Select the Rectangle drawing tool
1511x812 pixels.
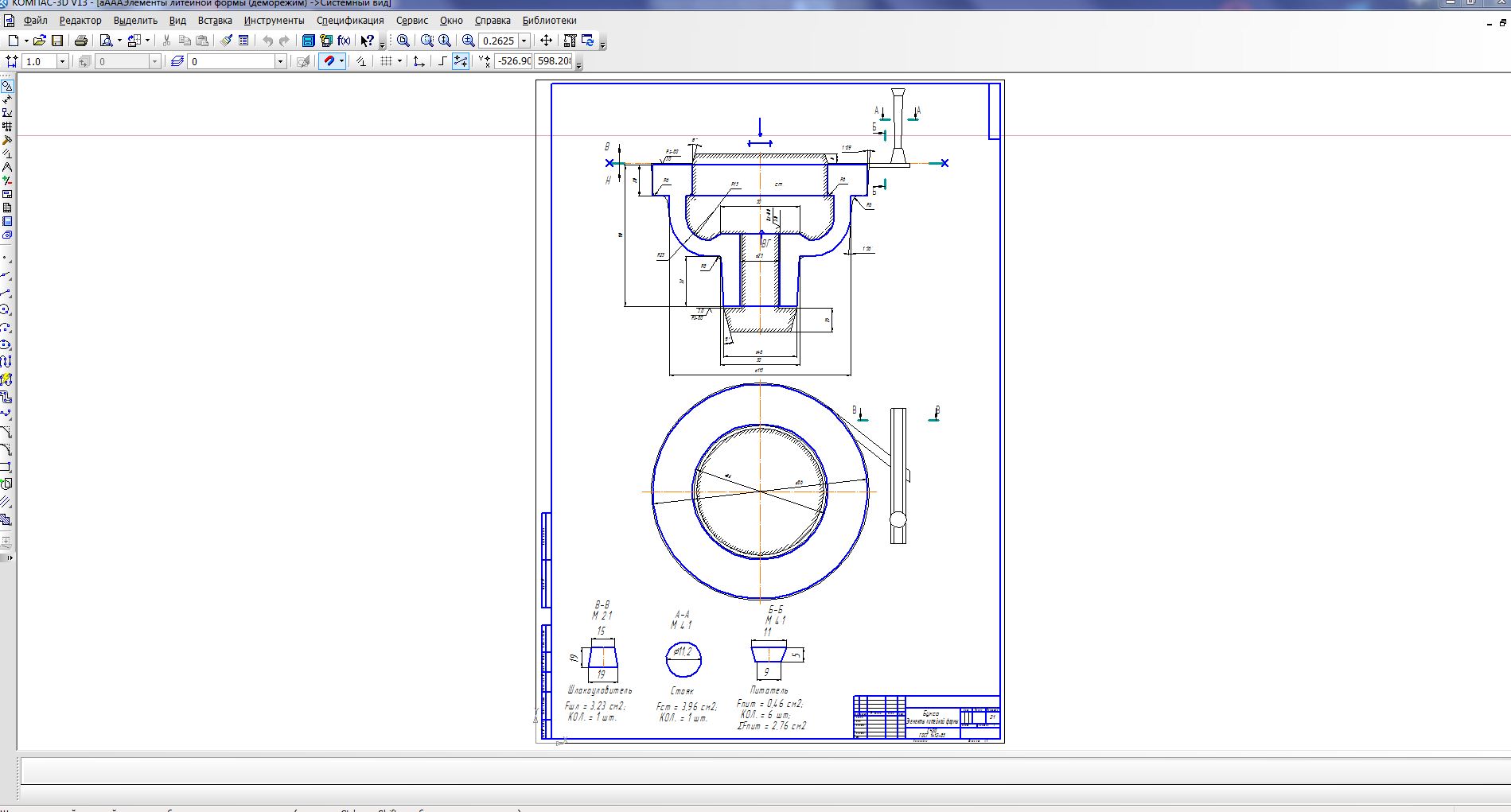pos(7,467)
